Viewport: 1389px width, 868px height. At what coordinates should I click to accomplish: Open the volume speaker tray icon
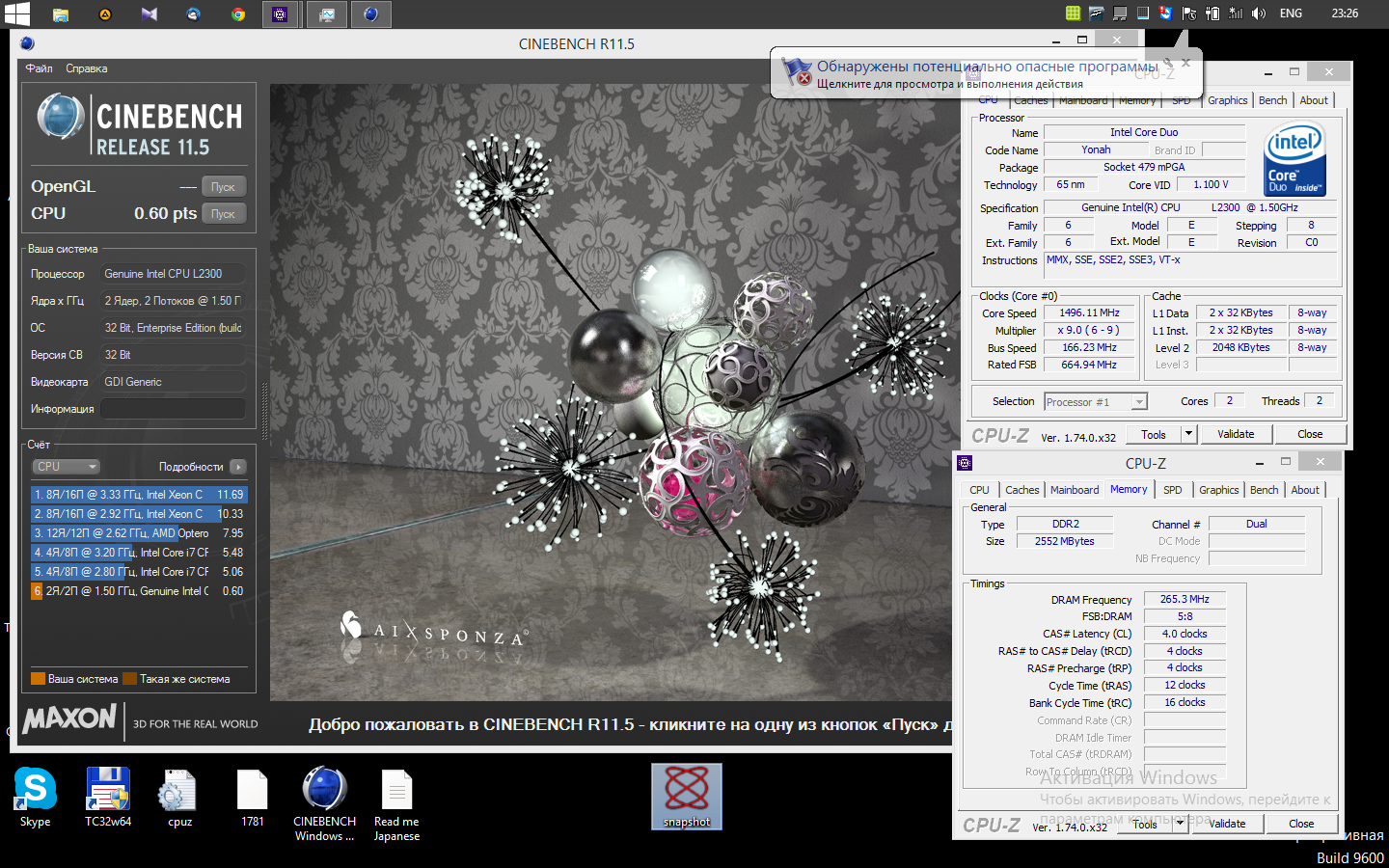tap(1259, 14)
